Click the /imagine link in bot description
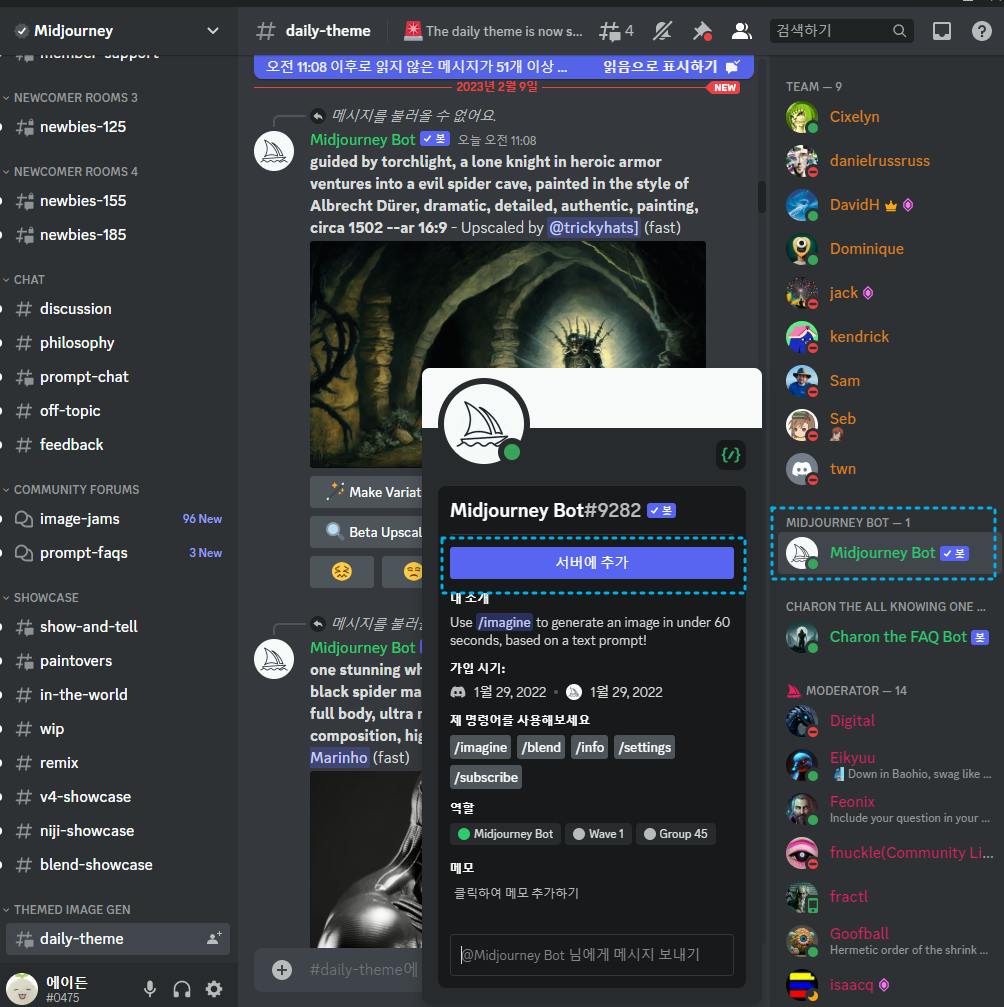1004x1007 pixels. pyautogui.click(x=504, y=622)
